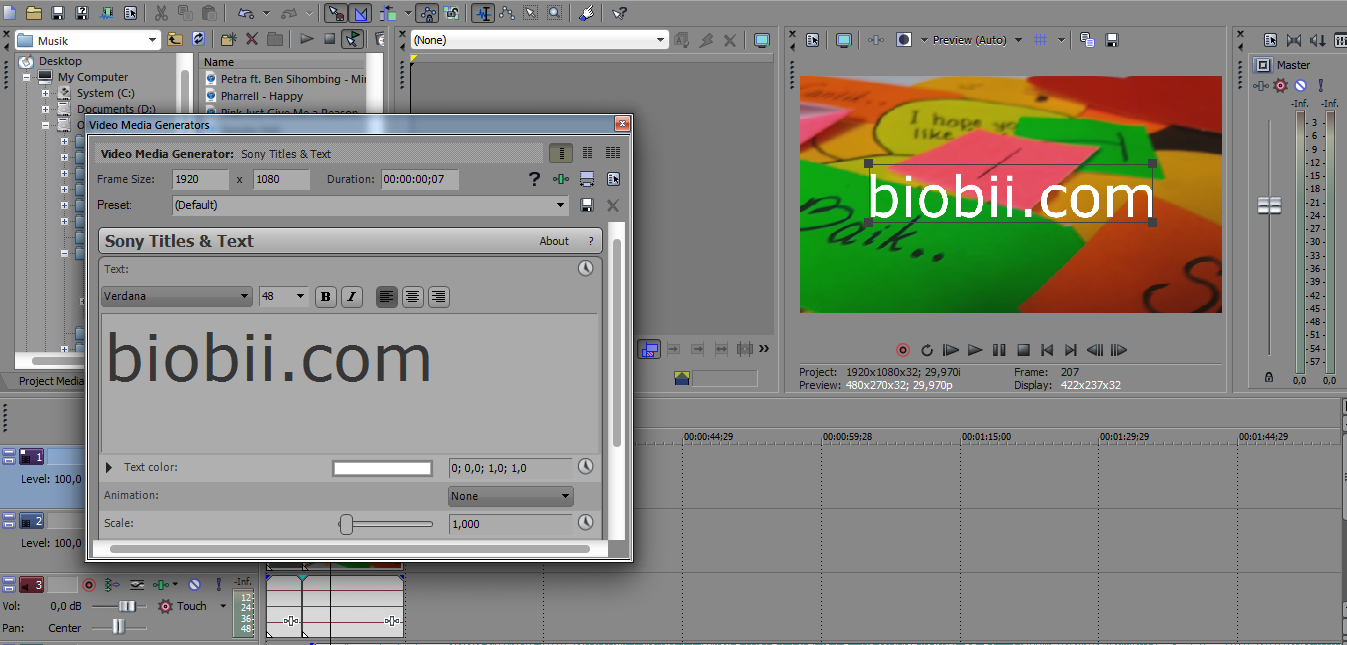Click the Record button under the preview
The image size is (1347, 645).
(903, 350)
